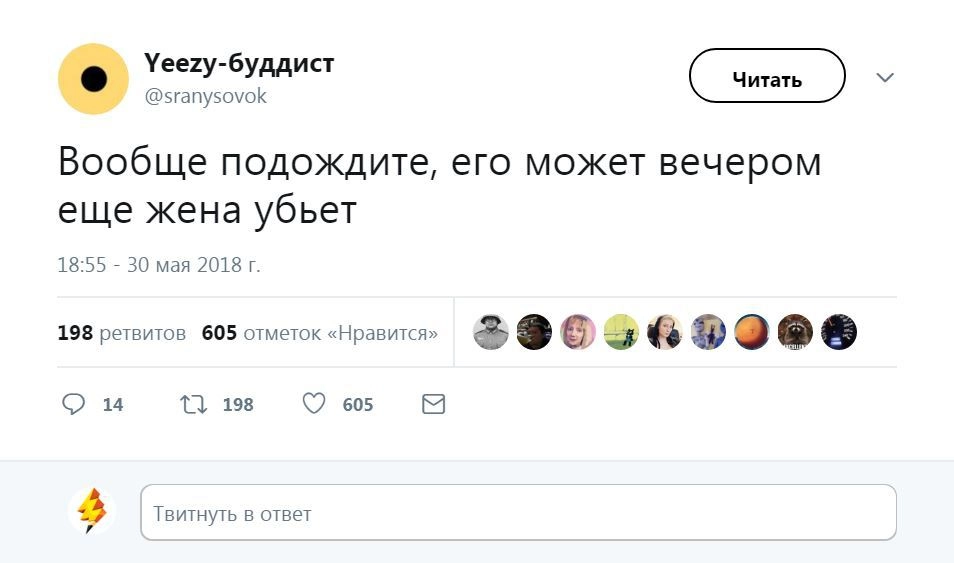Click the lightning bolt avatar beside reply box
954x563 pixels.
[x=92, y=512]
